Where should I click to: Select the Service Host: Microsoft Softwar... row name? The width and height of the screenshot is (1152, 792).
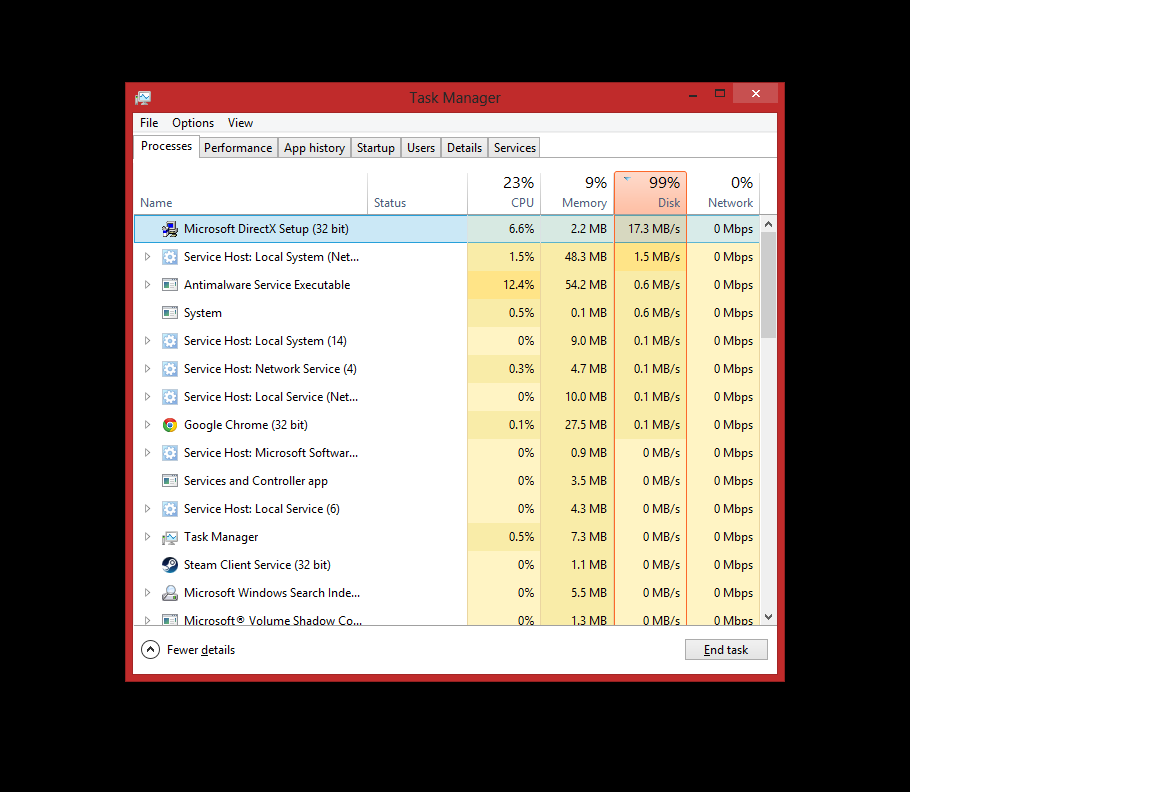click(x=271, y=453)
